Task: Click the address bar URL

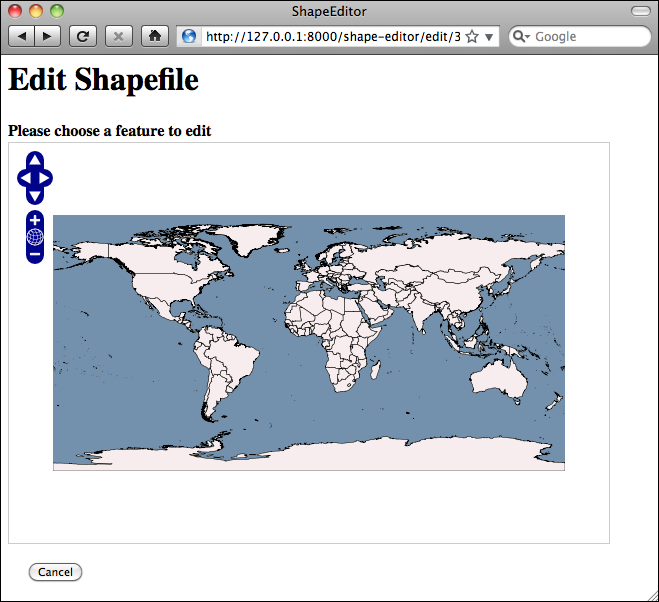Action: [333, 37]
